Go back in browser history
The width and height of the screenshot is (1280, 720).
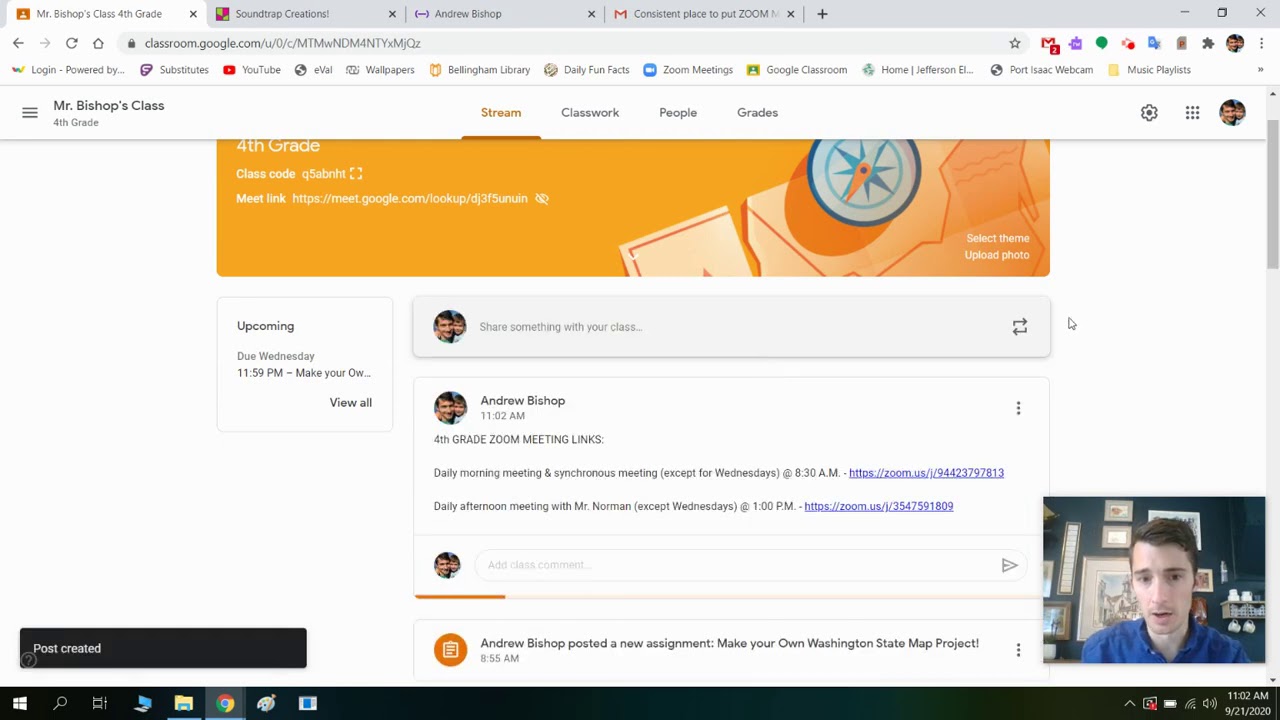coord(18,43)
